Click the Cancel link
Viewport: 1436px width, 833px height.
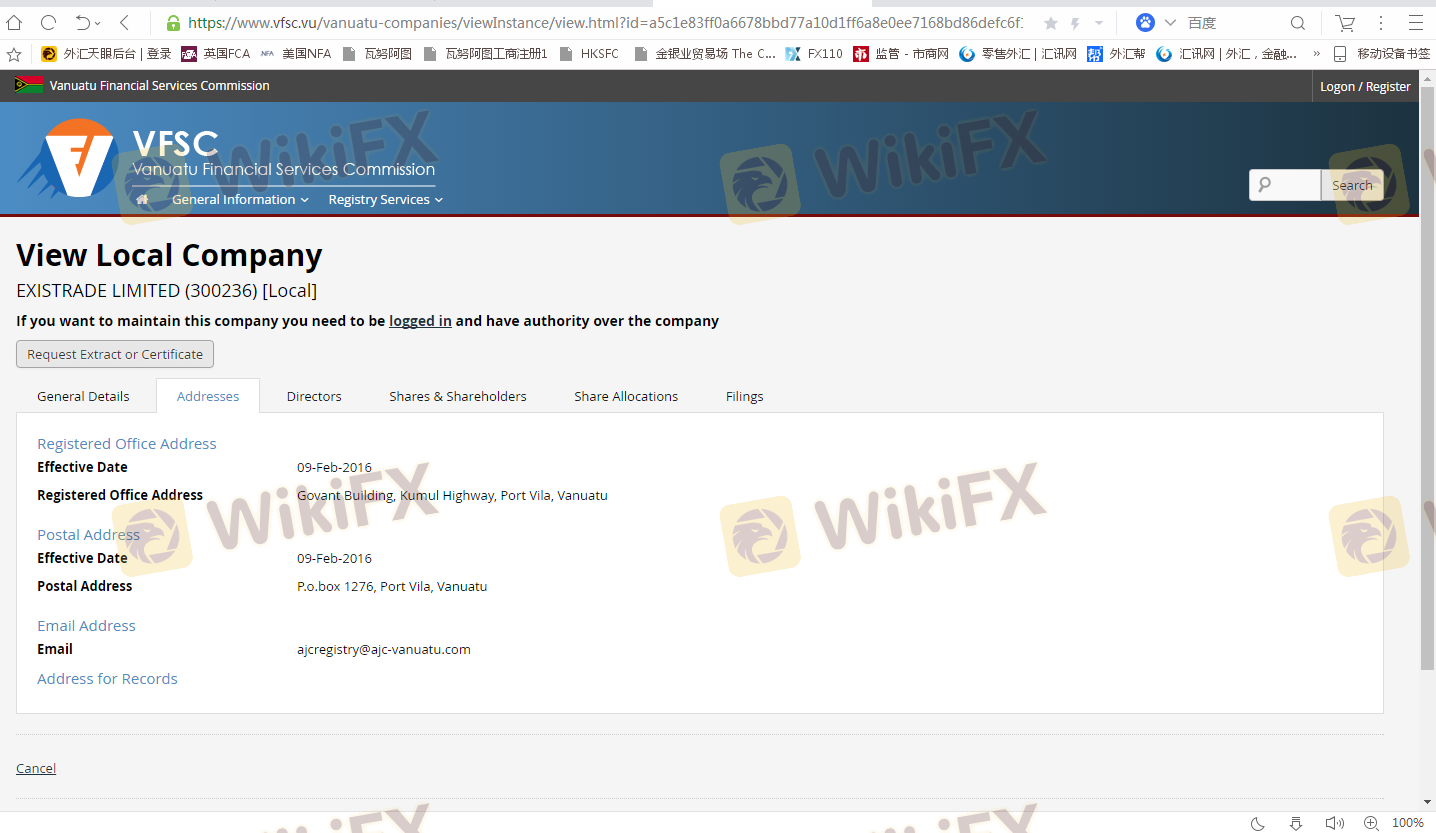tap(36, 768)
